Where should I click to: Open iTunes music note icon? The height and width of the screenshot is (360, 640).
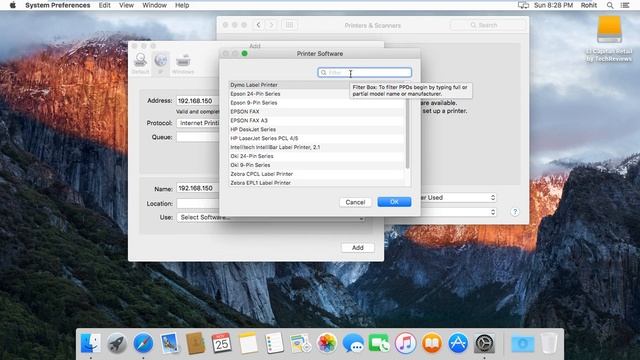click(x=405, y=343)
